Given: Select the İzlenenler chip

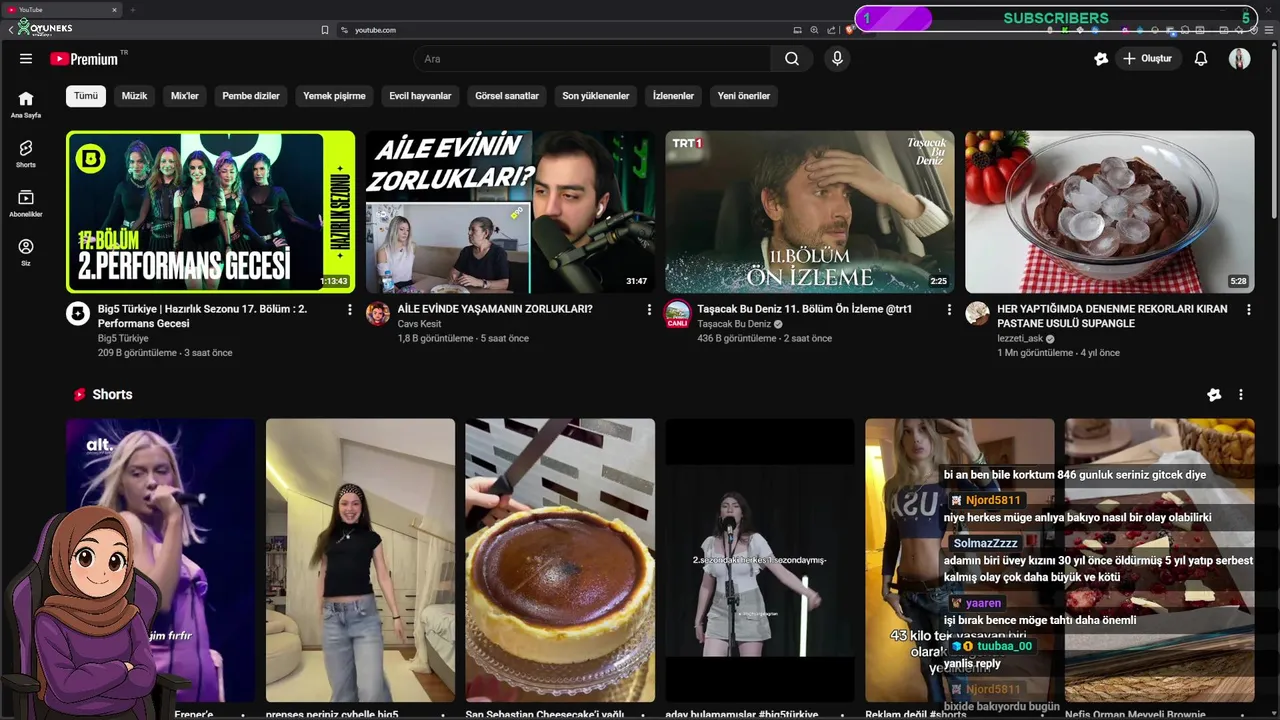Looking at the screenshot, I should 673,96.
